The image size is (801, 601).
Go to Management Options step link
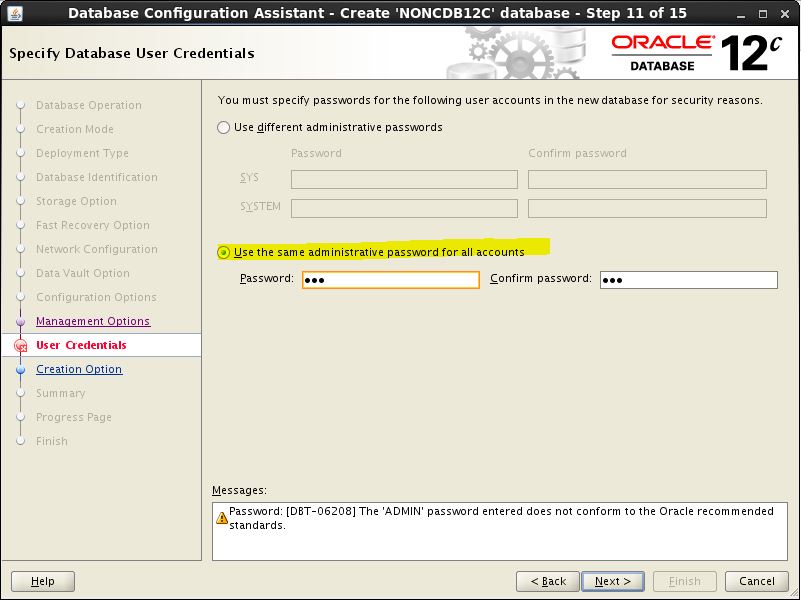[93, 321]
